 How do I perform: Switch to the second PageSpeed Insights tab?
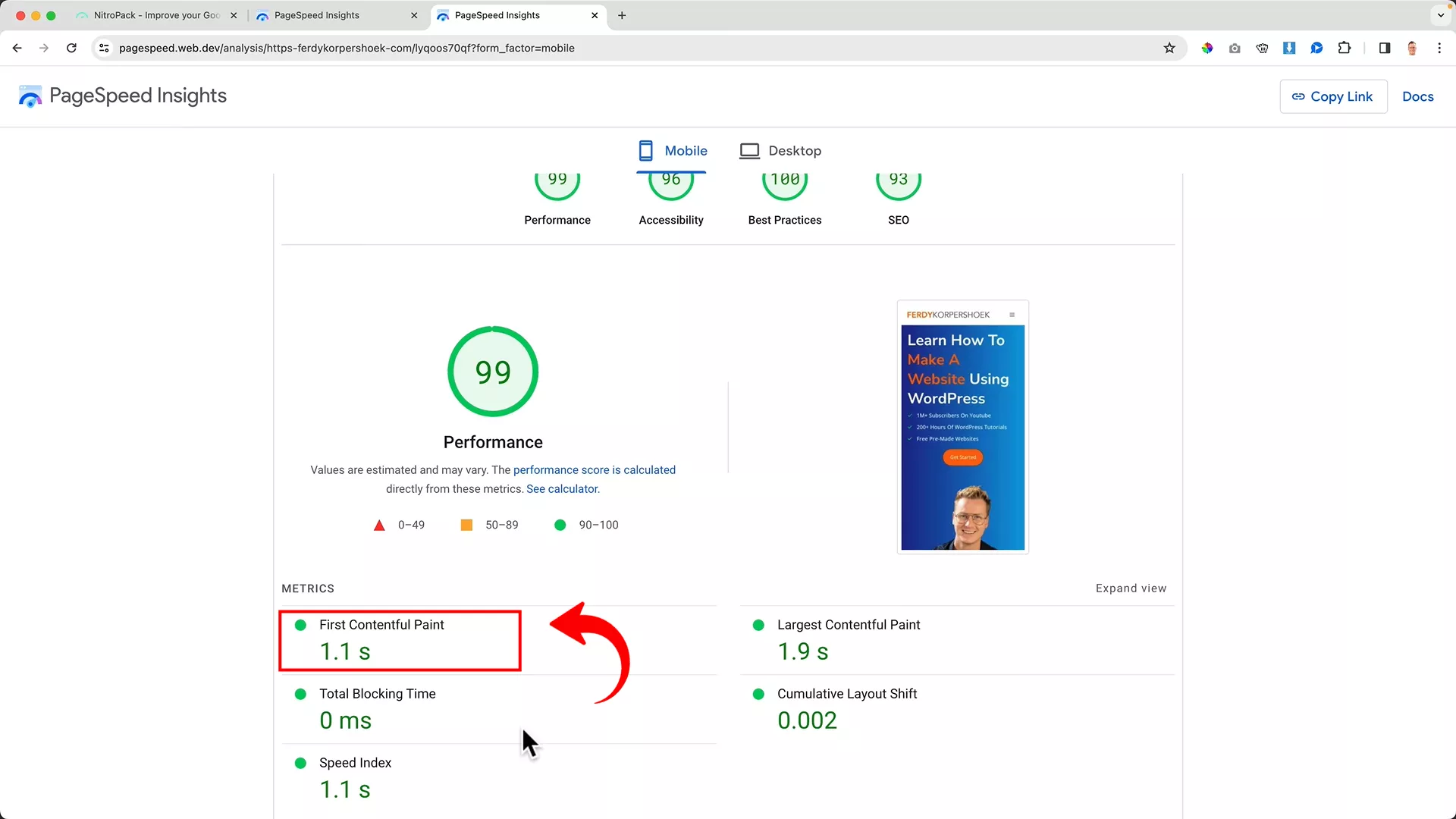[337, 15]
